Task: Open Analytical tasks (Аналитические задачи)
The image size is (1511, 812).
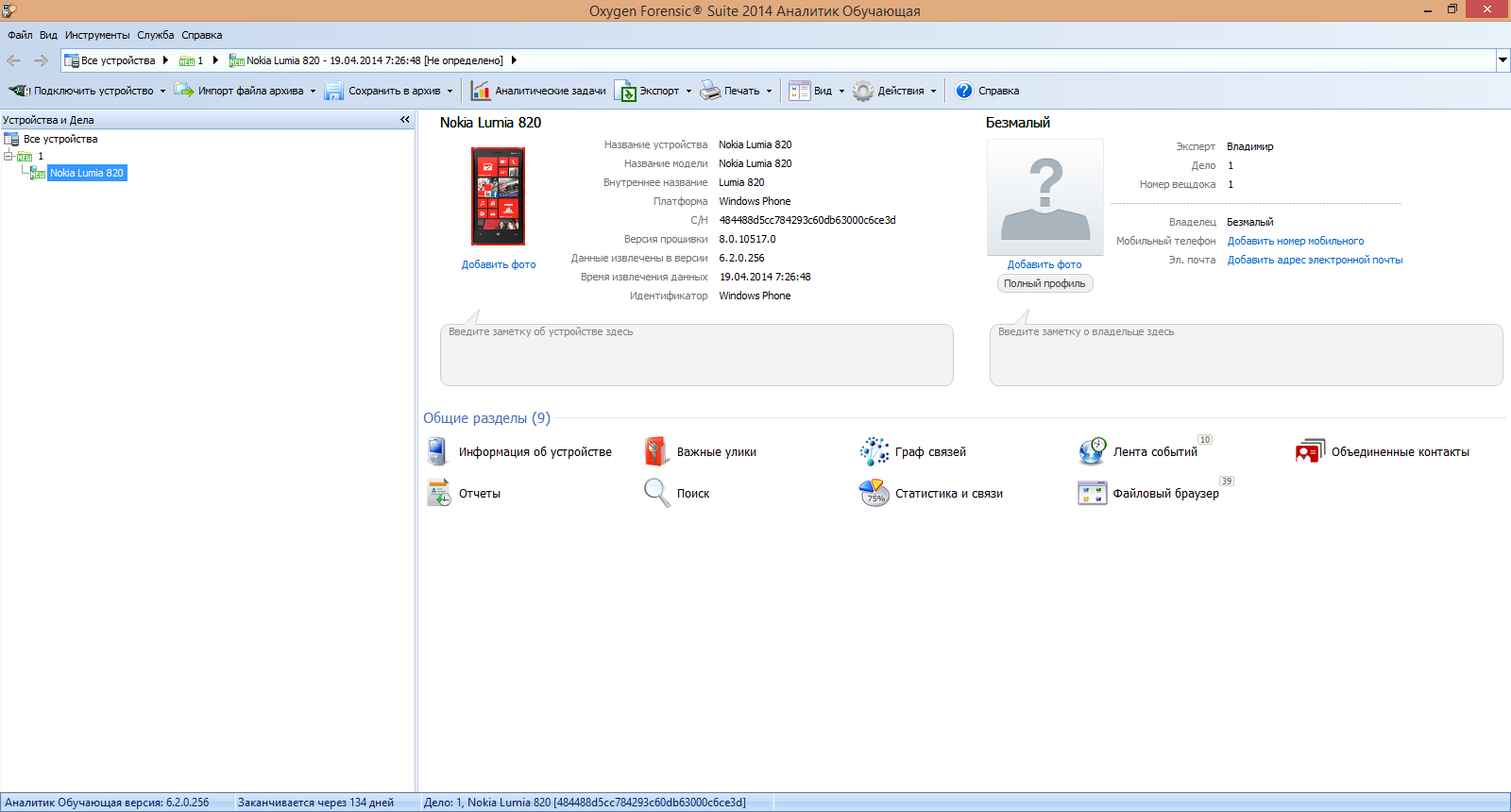Action: (538, 91)
